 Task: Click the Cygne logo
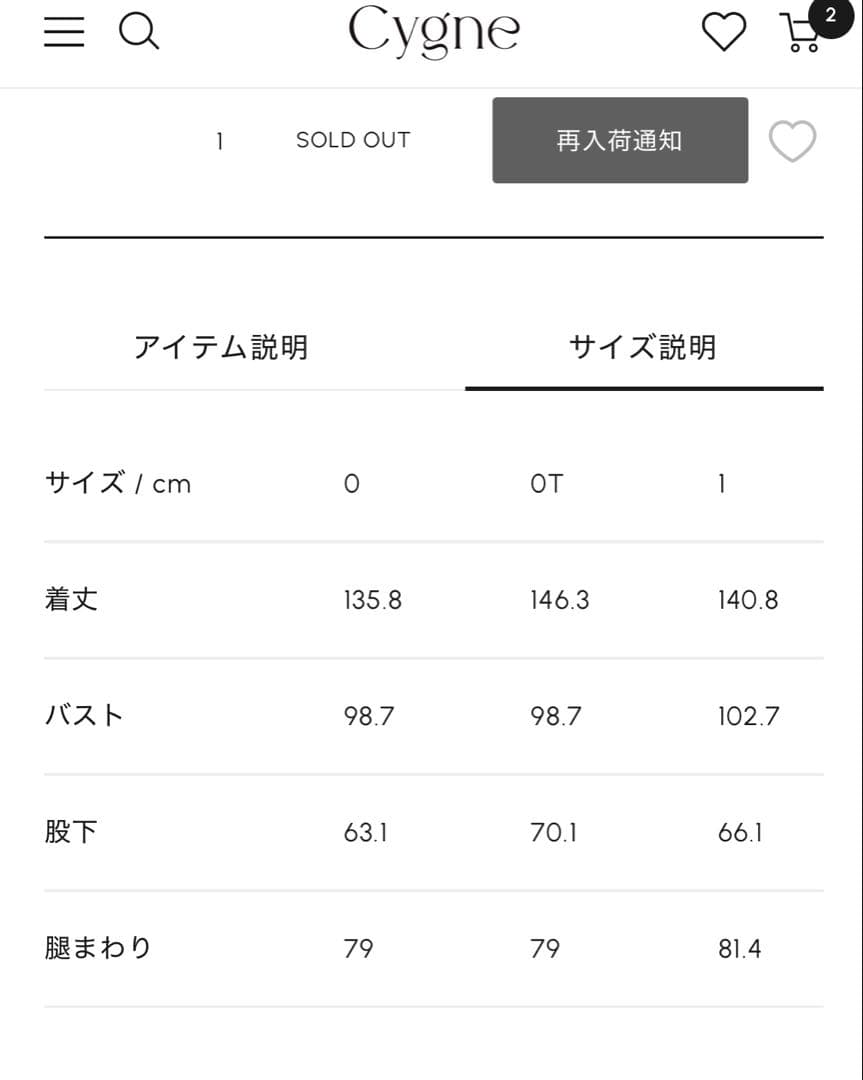click(433, 31)
